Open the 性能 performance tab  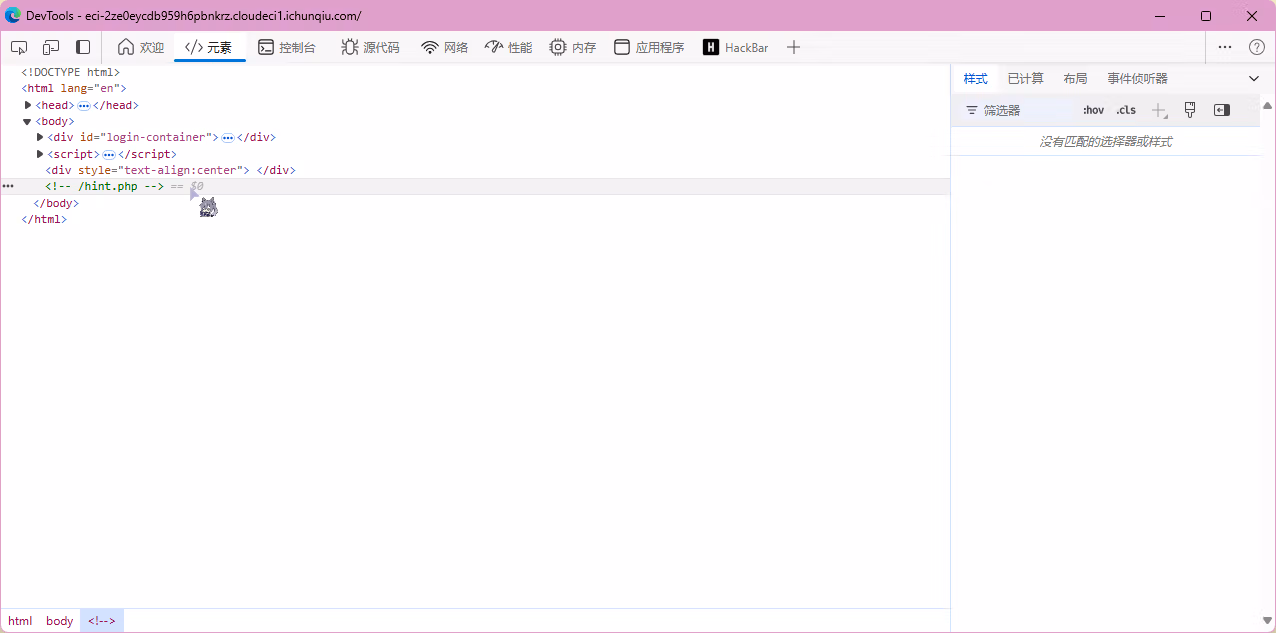pyautogui.click(x=509, y=47)
